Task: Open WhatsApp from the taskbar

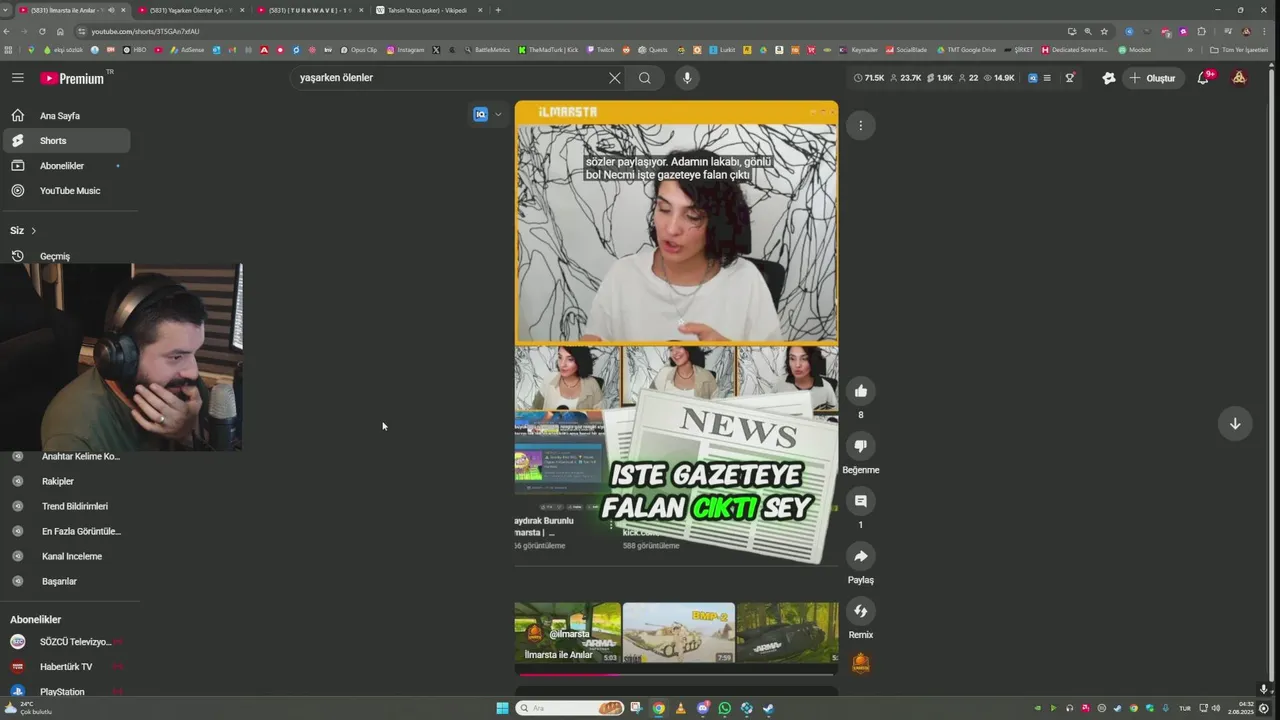Action: 725,708
